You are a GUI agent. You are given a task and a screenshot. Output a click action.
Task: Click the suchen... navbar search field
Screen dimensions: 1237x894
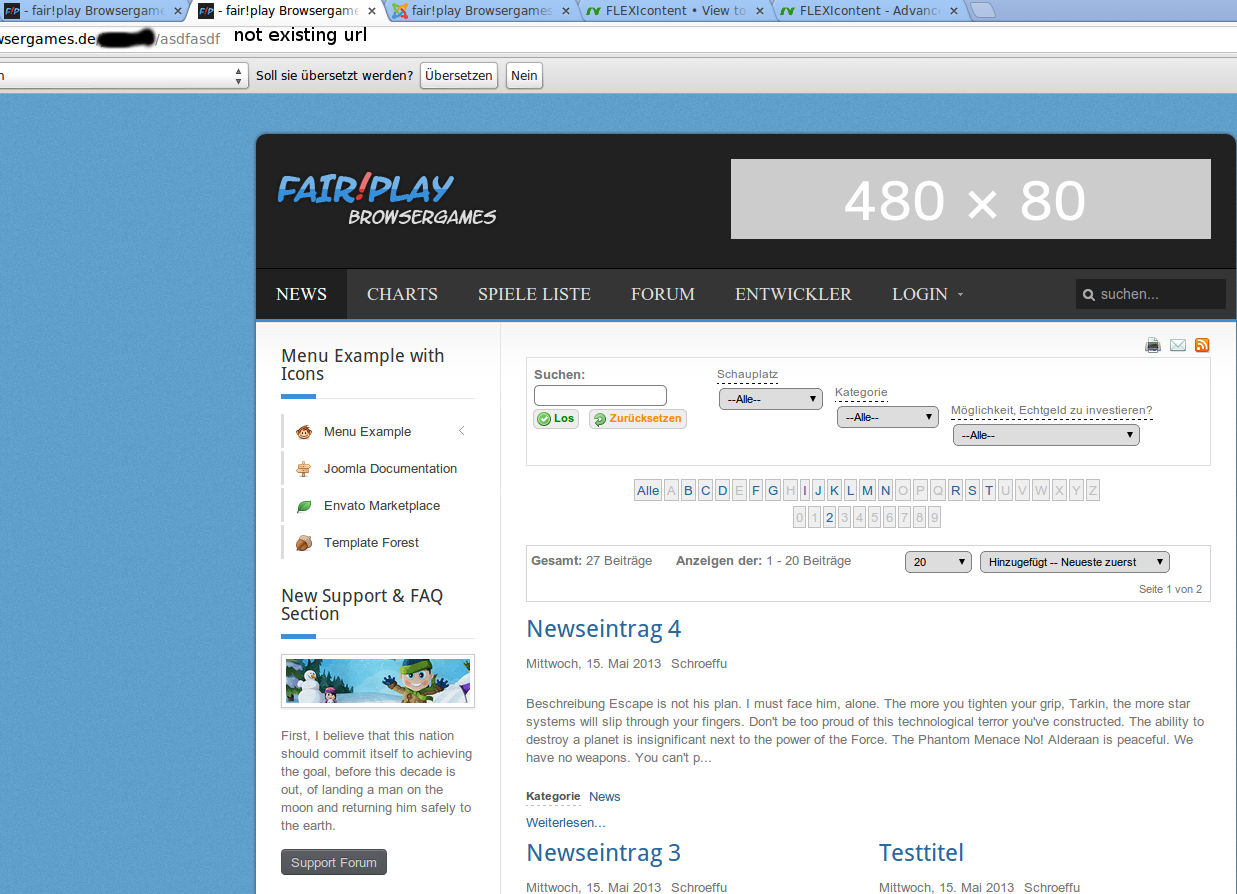1151,294
